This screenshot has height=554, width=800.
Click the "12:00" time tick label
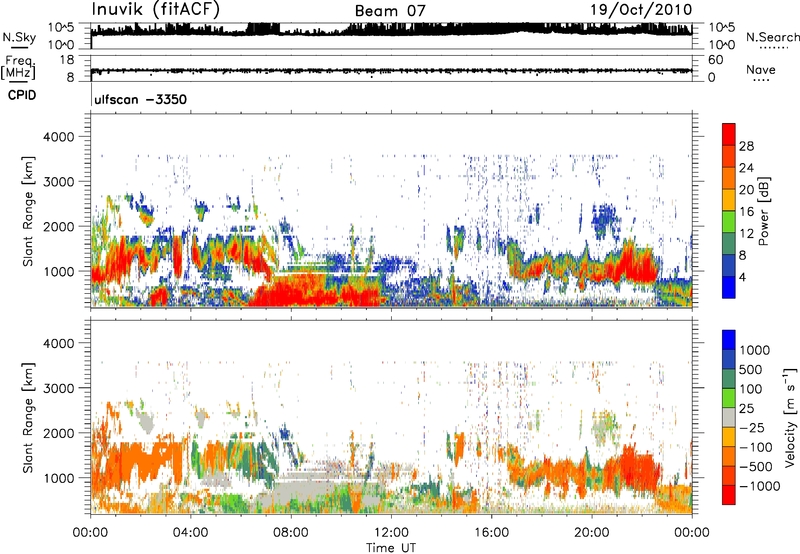coord(391,533)
